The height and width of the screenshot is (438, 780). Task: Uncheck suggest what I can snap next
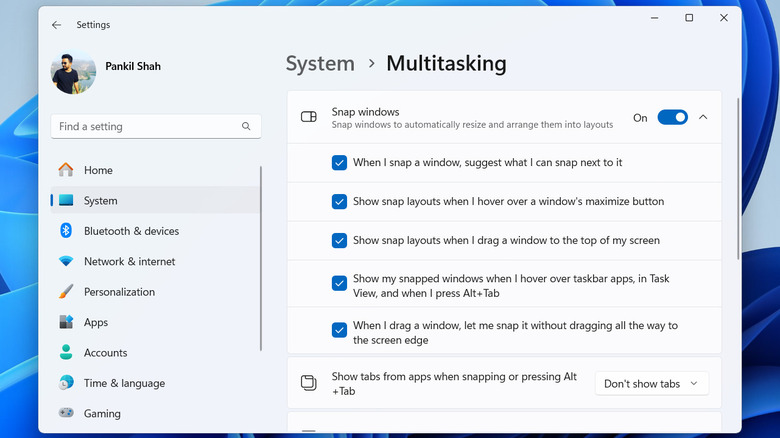[x=340, y=162]
